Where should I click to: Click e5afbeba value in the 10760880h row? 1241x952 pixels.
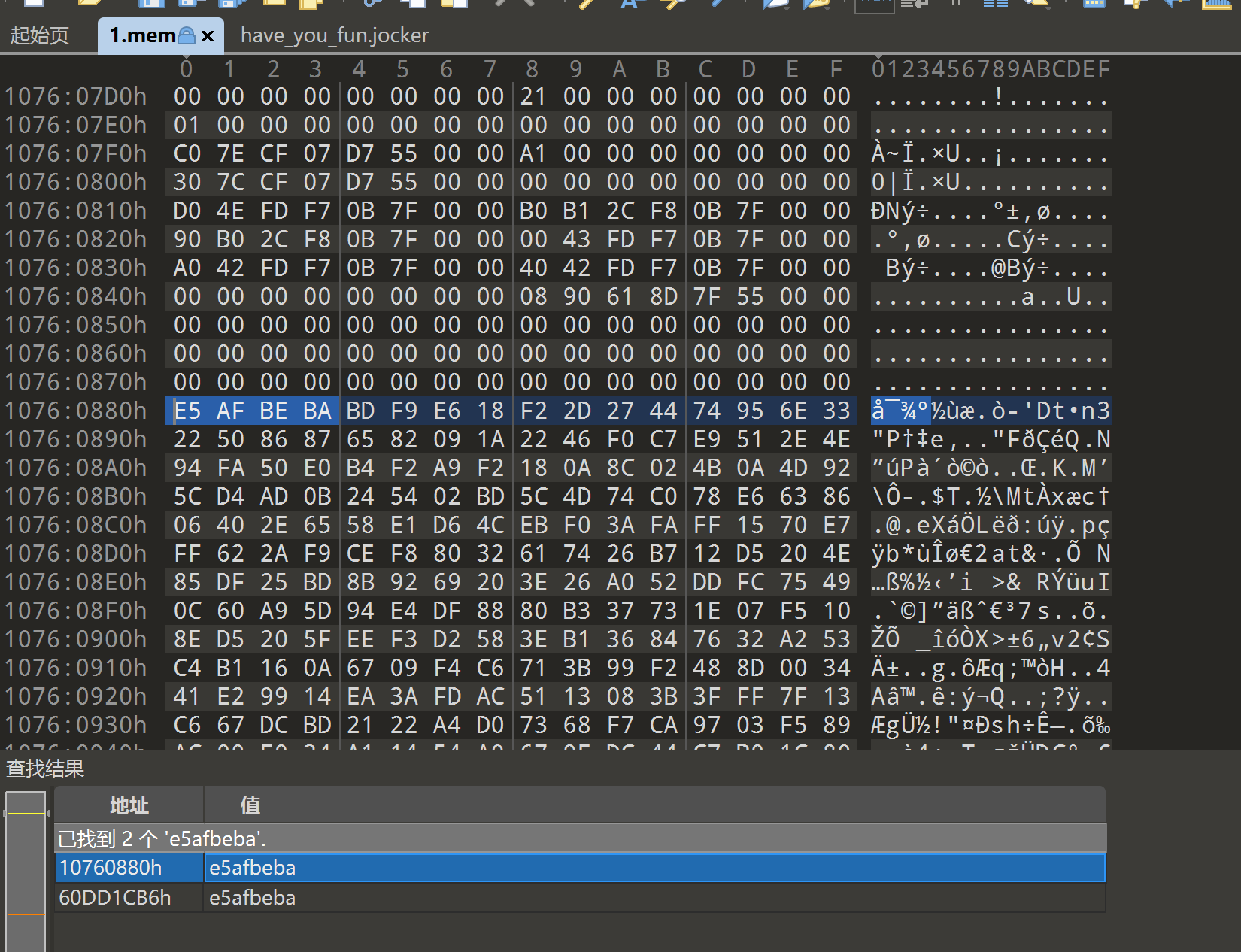(253, 868)
